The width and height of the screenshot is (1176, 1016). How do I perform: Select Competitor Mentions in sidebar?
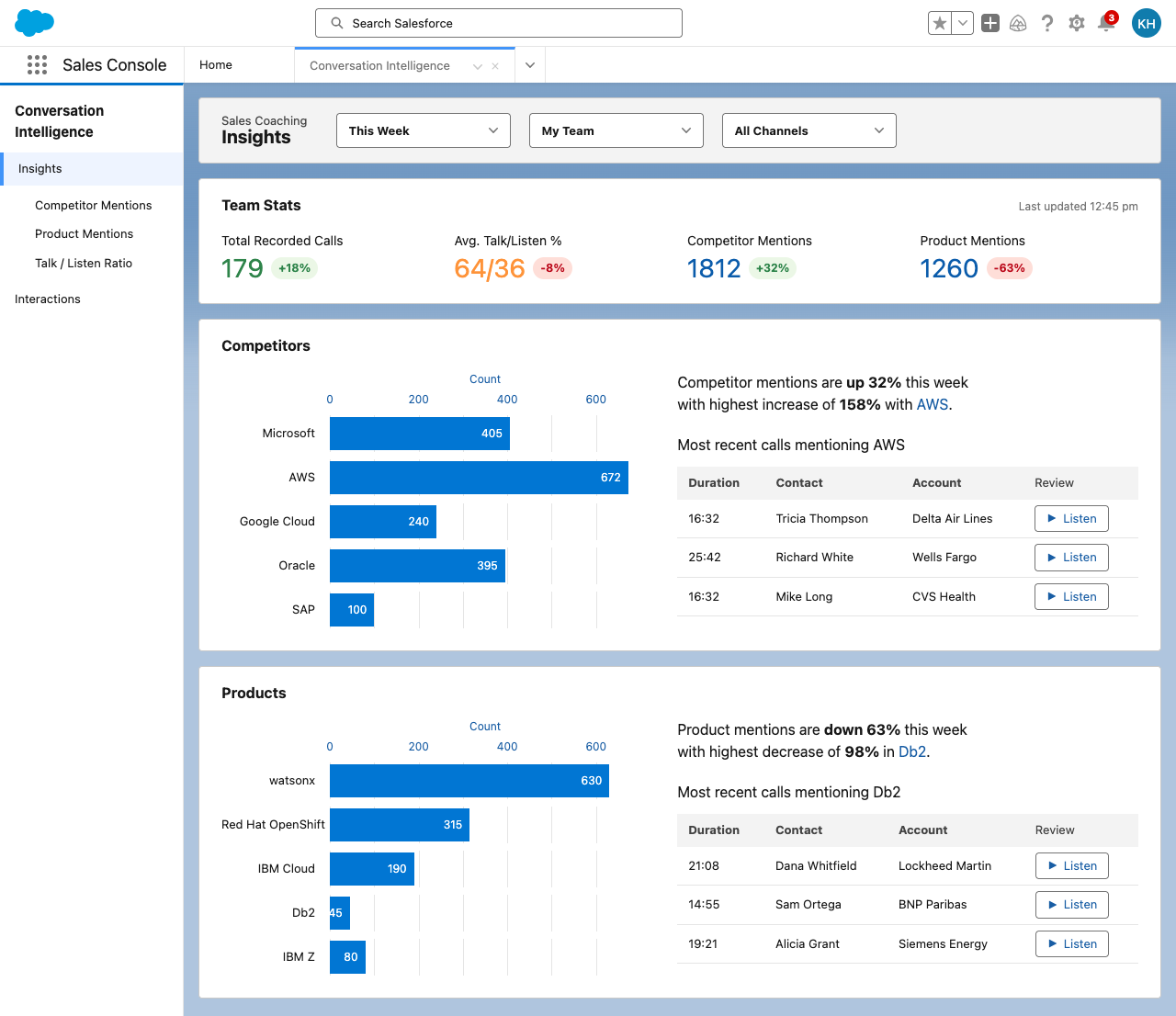pyautogui.click(x=94, y=205)
